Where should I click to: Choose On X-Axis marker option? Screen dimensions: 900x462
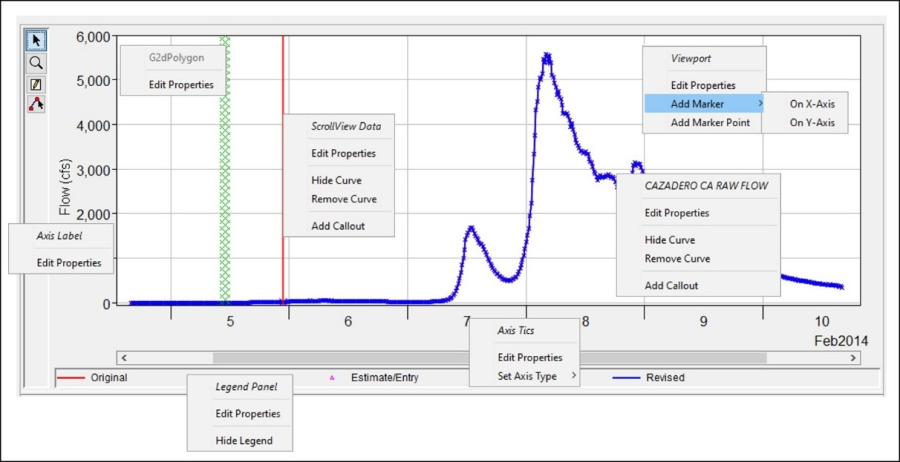pyautogui.click(x=811, y=103)
